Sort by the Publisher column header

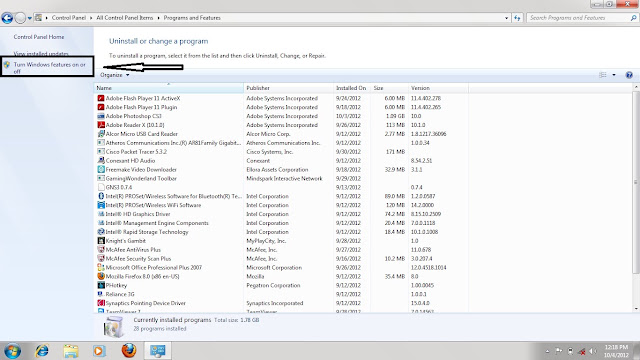click(288, 88)
